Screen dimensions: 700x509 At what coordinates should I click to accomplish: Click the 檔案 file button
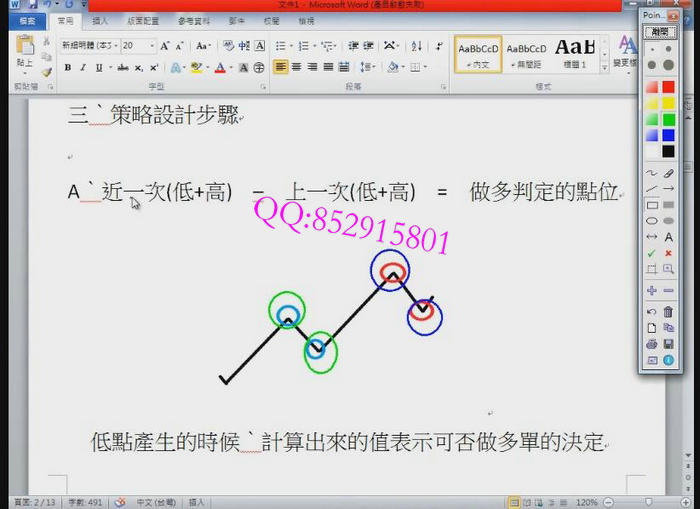[27, 20]
